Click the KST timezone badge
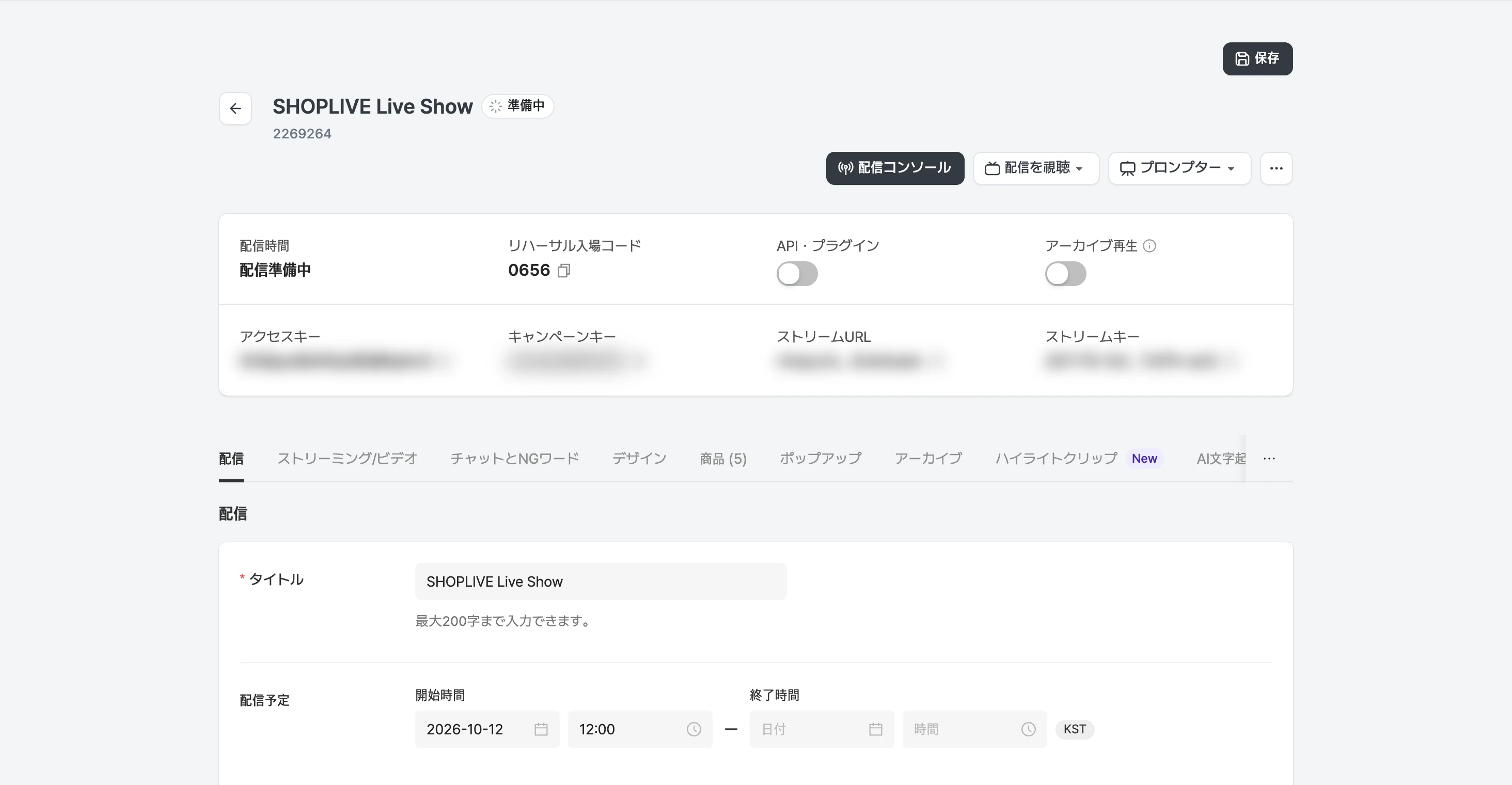The image size is (1512, 785). (1074, 729)
